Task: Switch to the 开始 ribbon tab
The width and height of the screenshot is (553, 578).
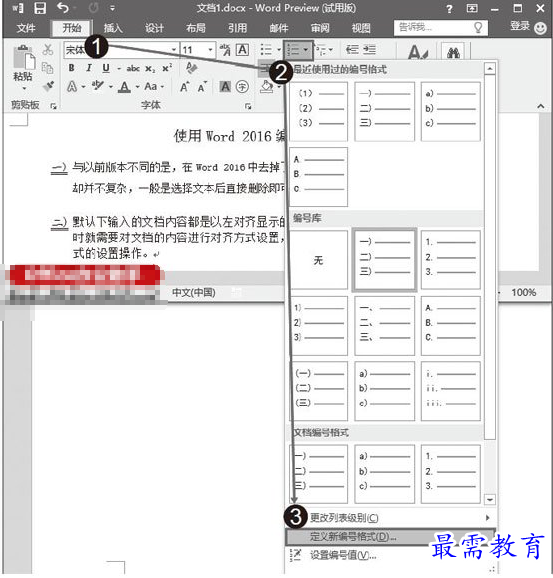Action: (72, 28)
